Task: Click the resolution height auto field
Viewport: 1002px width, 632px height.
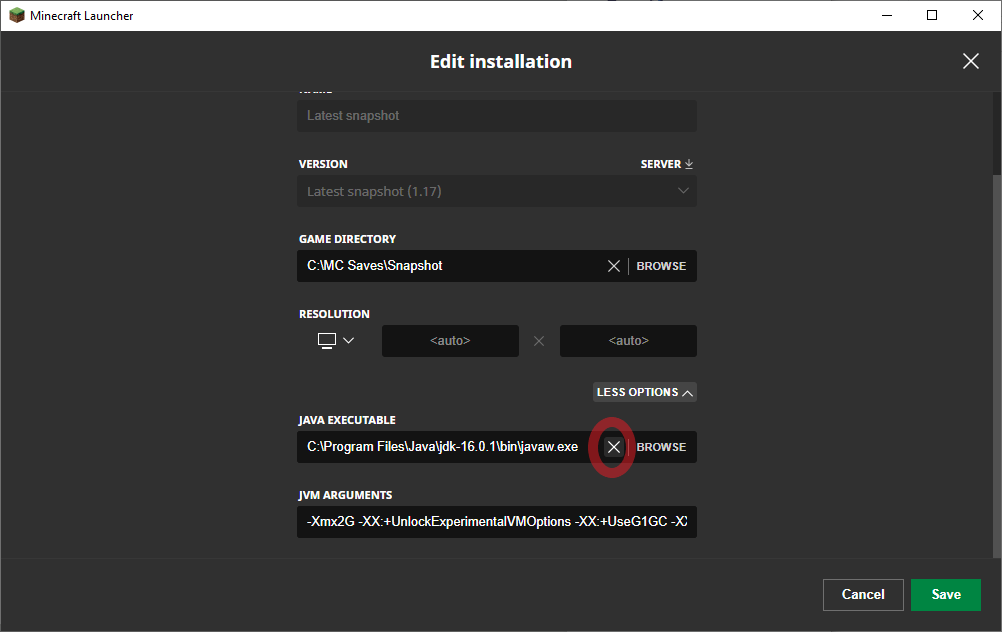Action: pyautogui.click(x=628, y=341)
